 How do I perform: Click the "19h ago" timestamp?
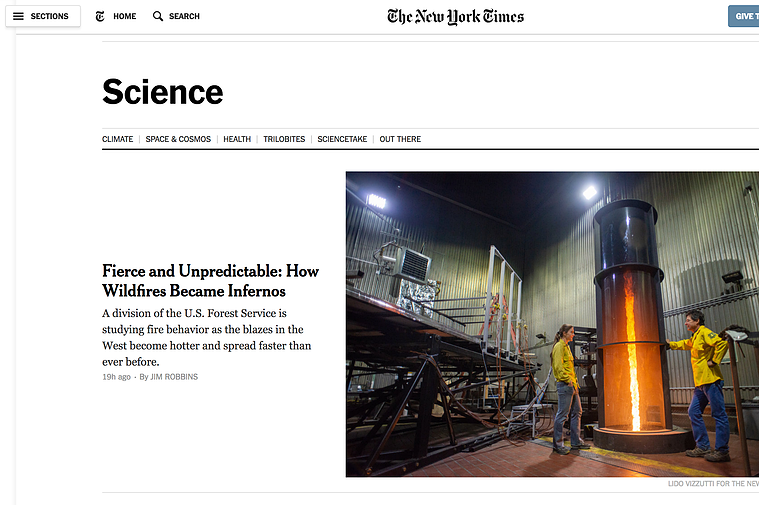pyautogui.click(x=116, y=377)
